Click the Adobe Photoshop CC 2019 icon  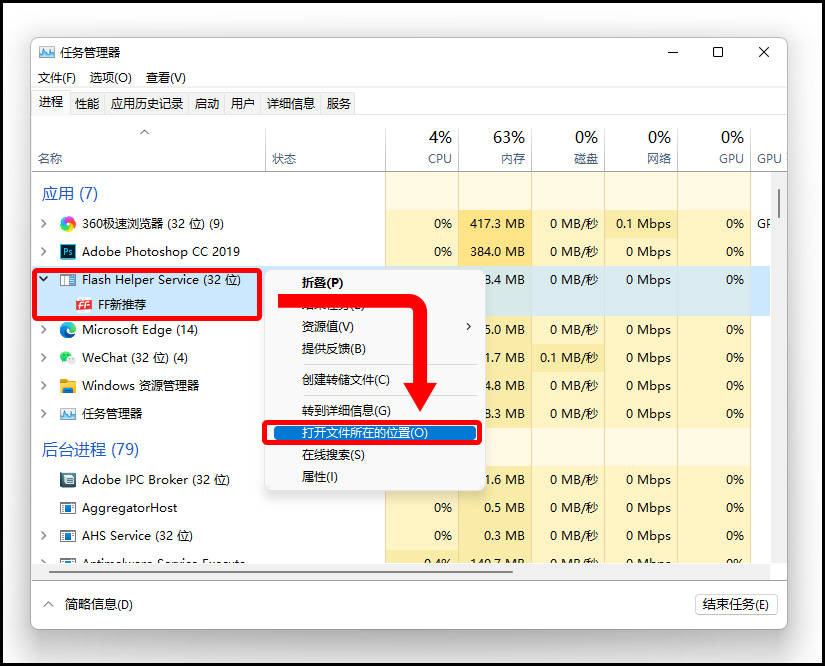pos(68,252)
